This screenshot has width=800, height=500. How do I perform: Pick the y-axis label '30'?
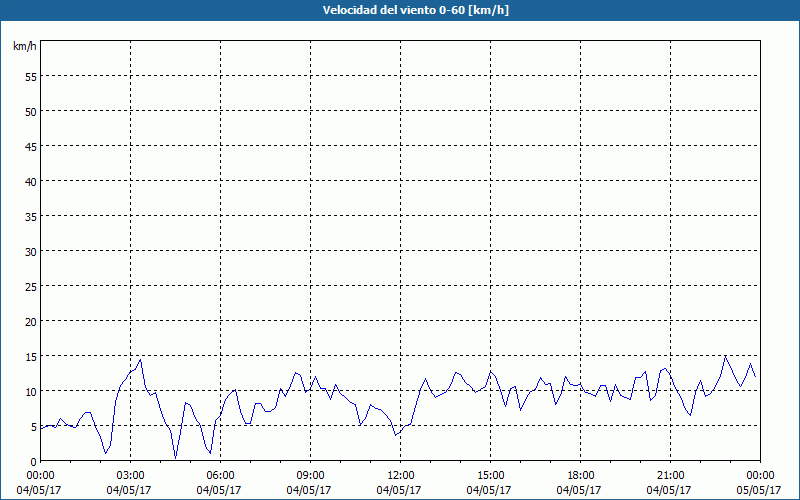31,252
